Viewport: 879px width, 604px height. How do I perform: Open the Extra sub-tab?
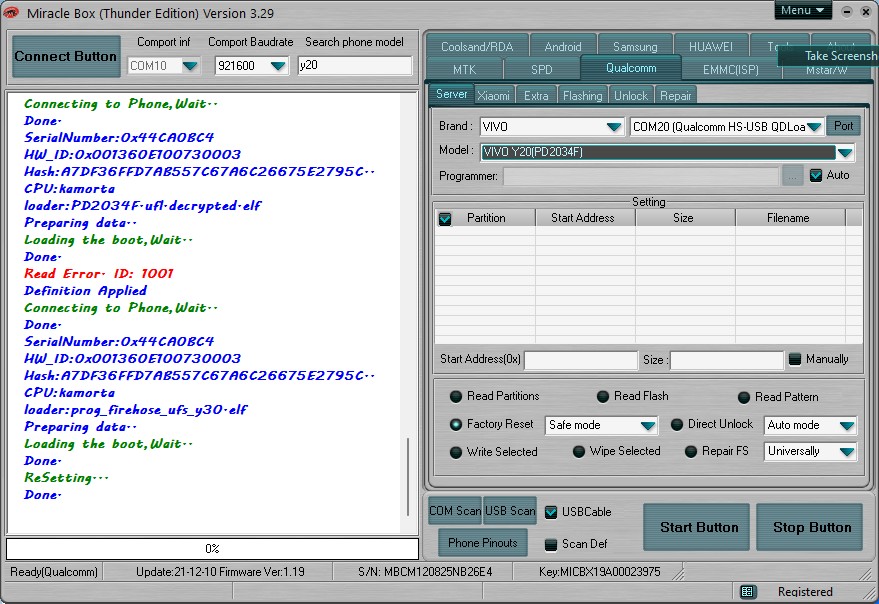point(536,96)
